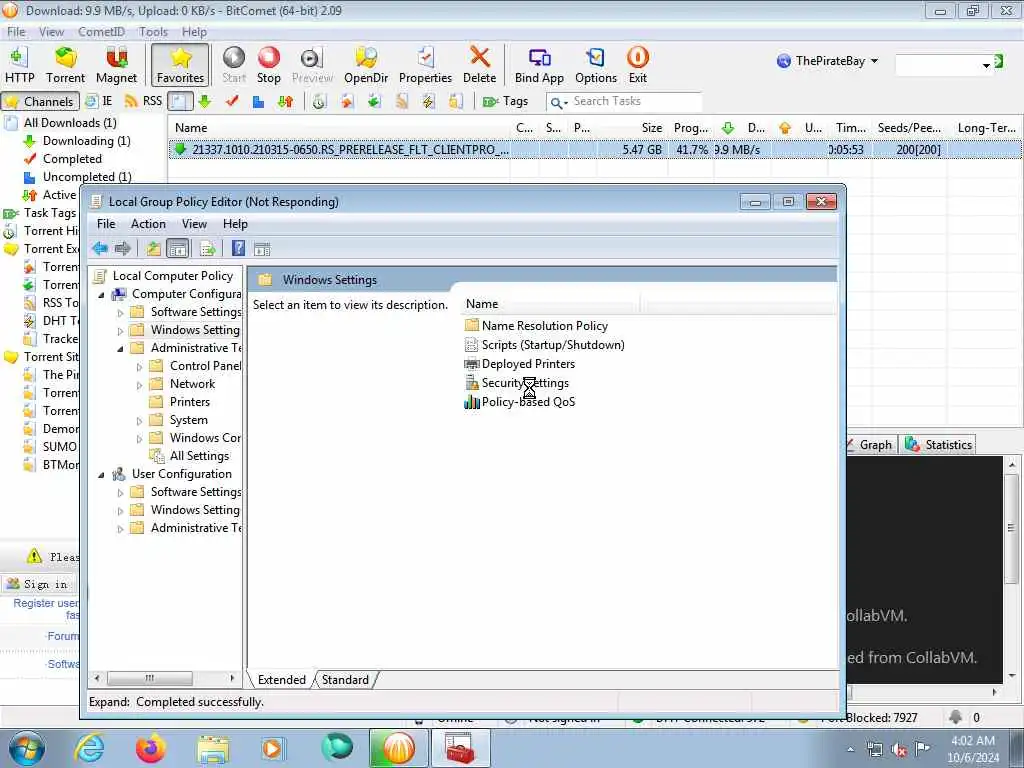Click the RSS button in BitComet secondary toolbar
This screenshot has width=1024, height=768.
[143, 101]
